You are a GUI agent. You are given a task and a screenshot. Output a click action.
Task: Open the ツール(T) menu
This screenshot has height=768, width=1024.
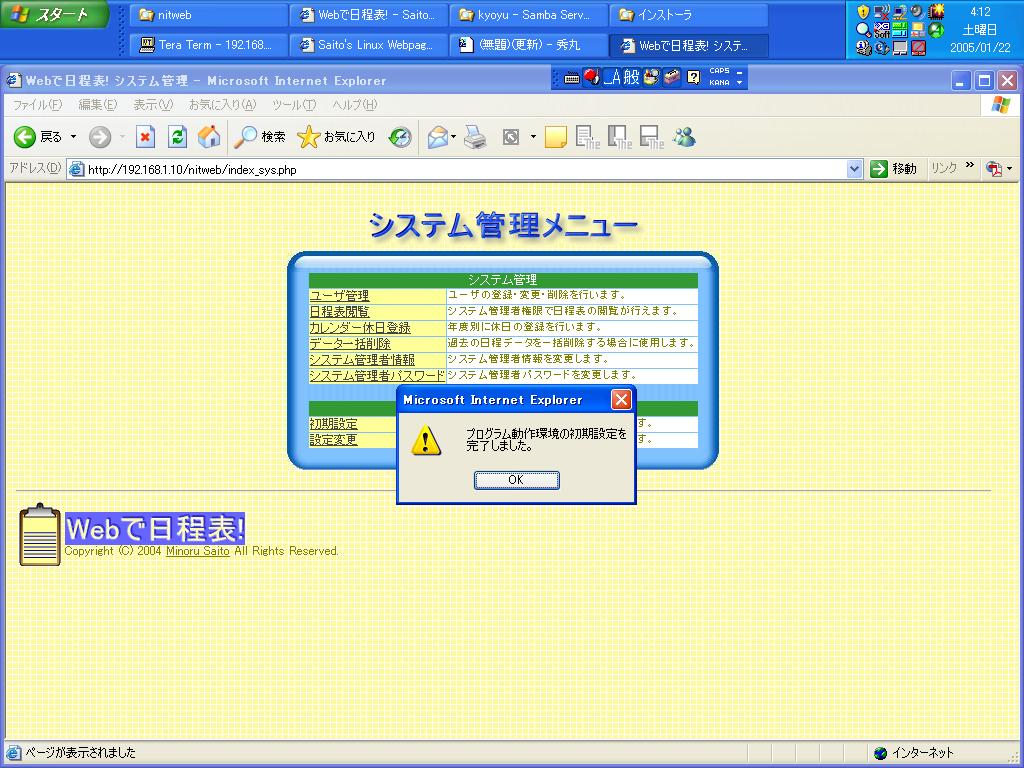293,105
